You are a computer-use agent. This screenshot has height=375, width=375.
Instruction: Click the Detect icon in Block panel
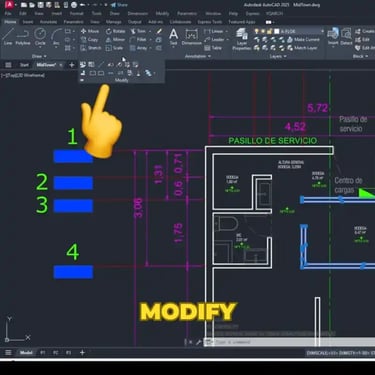tap(346, 36)
